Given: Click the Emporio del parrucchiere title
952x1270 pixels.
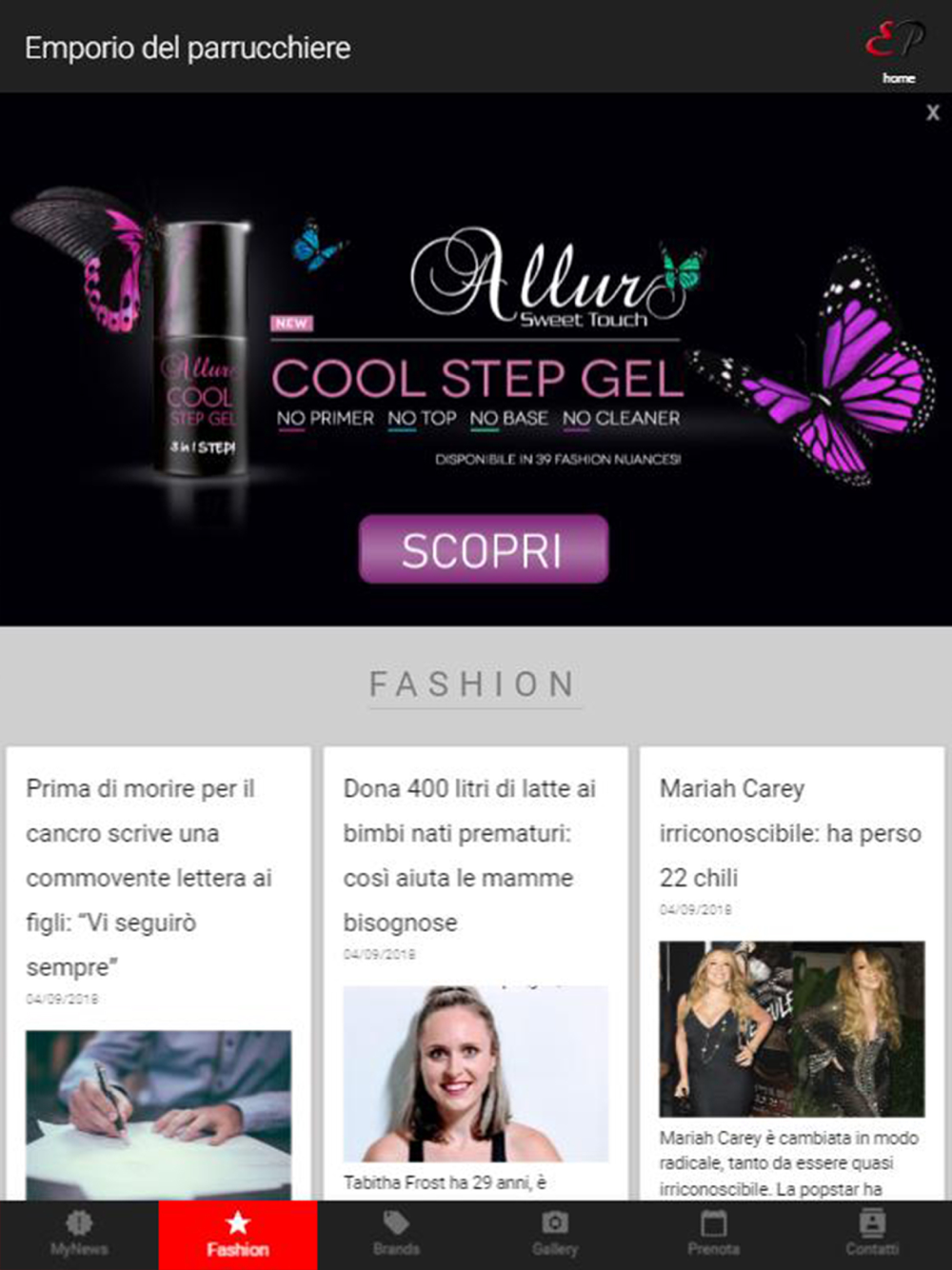Looking at the screenshot, I should (x=188, y=48).
